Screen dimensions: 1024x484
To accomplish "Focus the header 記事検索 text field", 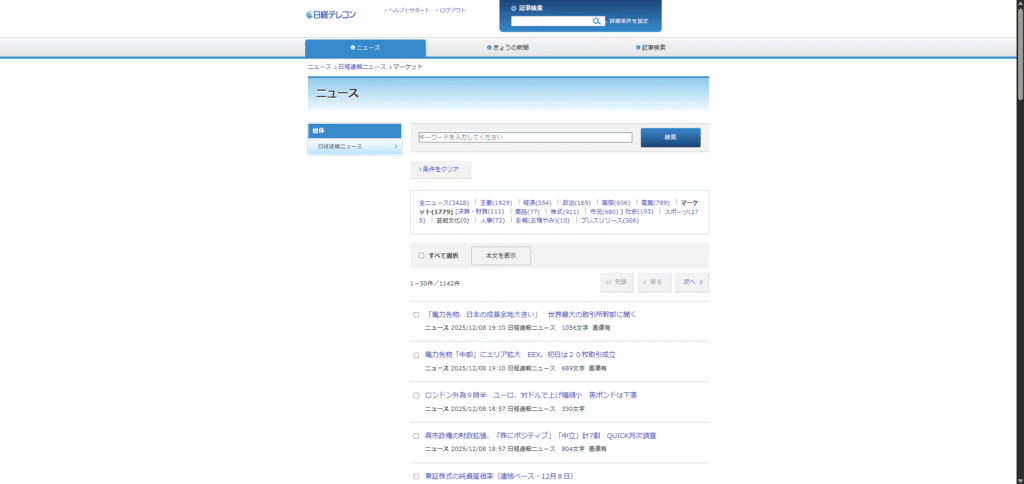I will pos(552,22).
